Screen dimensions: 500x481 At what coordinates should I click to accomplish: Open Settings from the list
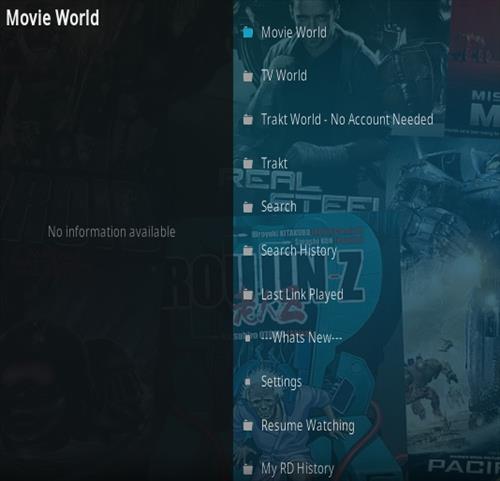(281, 382)
